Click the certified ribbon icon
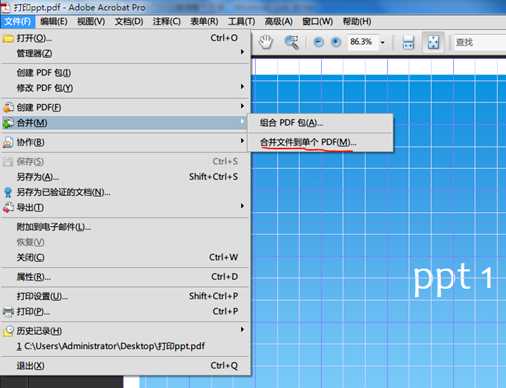The image size is (506, 388). (8, 192)
